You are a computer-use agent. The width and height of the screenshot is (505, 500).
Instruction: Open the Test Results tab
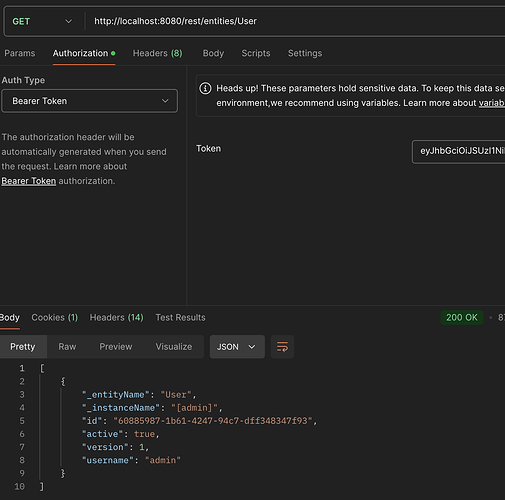[x=180, y=317]
